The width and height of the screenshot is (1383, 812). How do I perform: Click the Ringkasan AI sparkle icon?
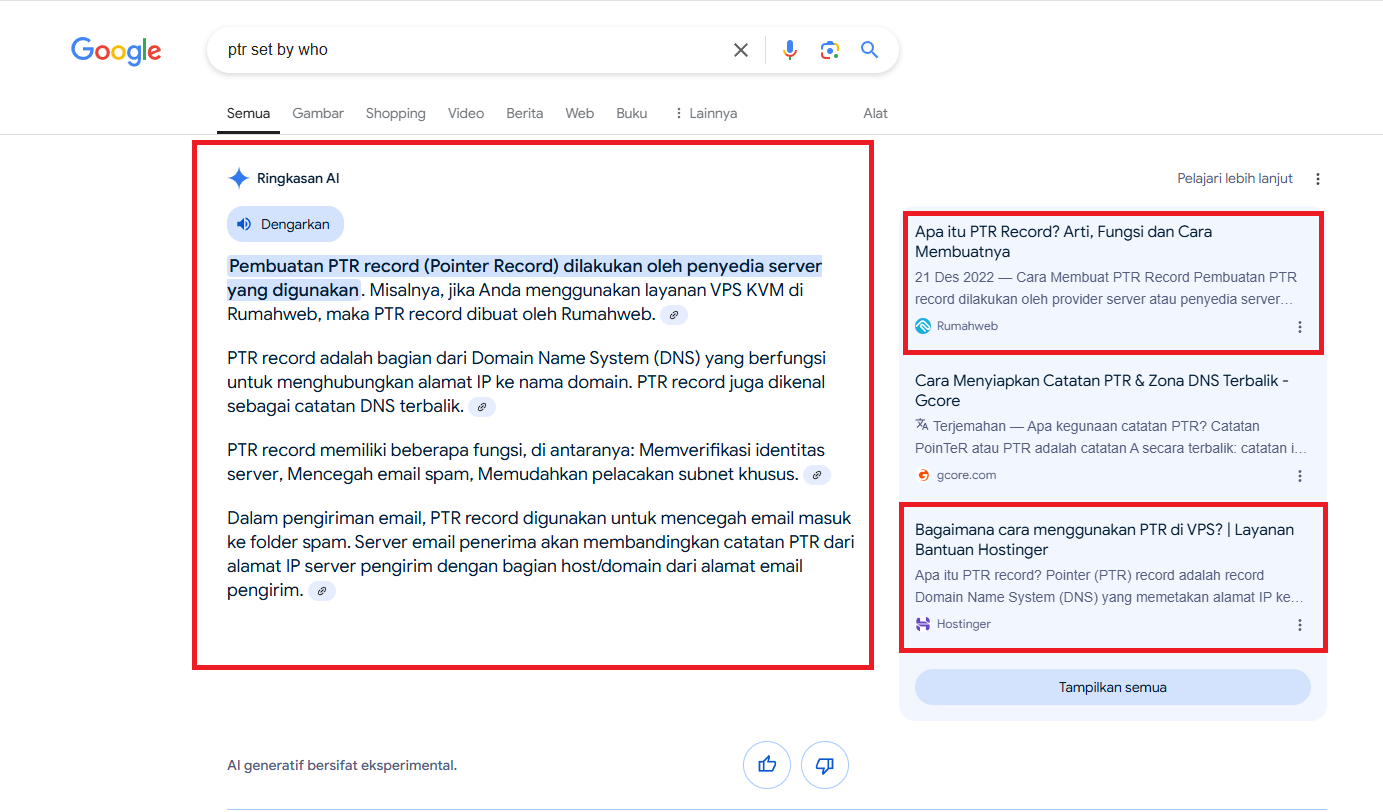point(238,179)
